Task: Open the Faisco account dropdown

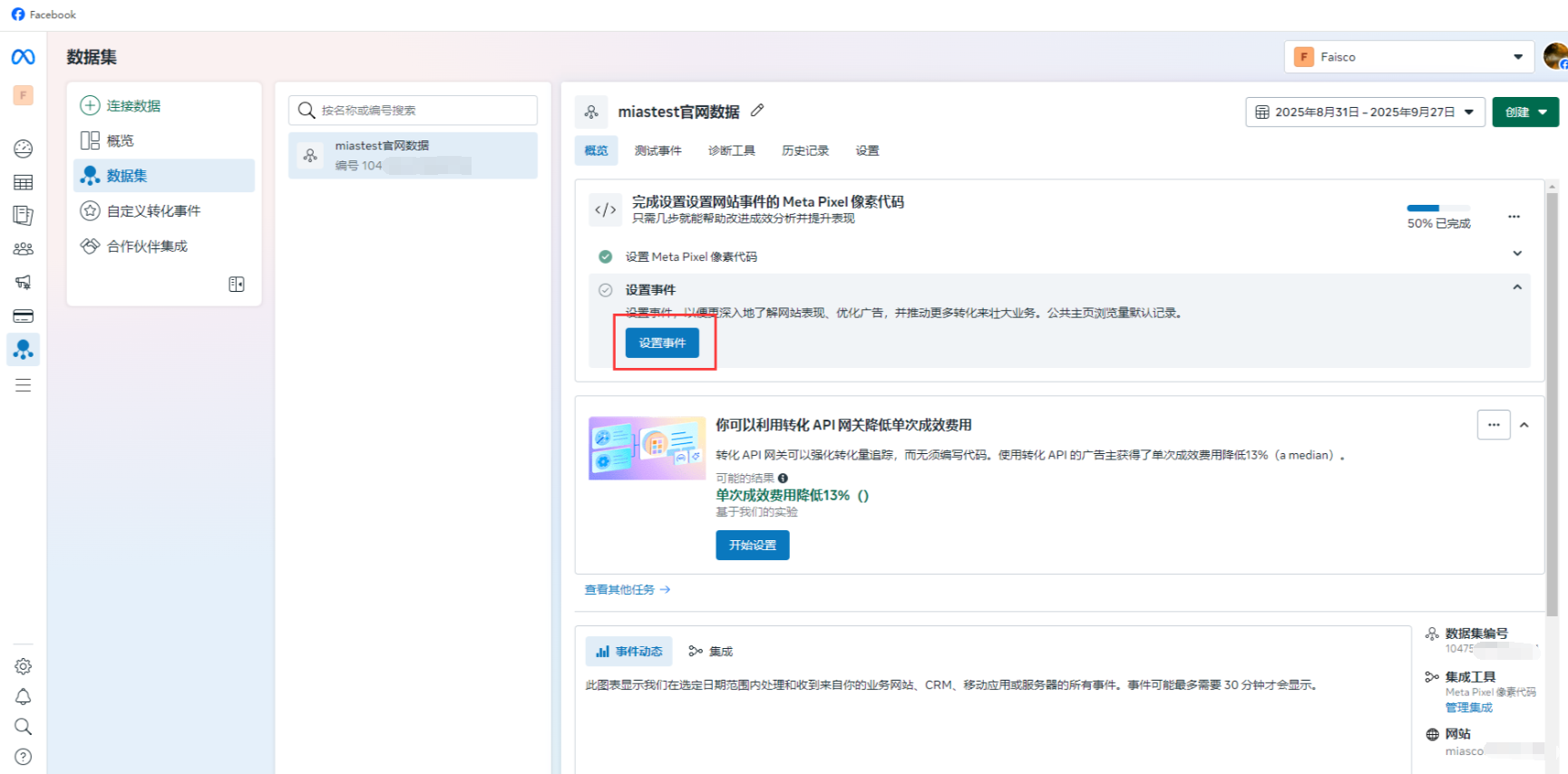Action: [1408, 57]
